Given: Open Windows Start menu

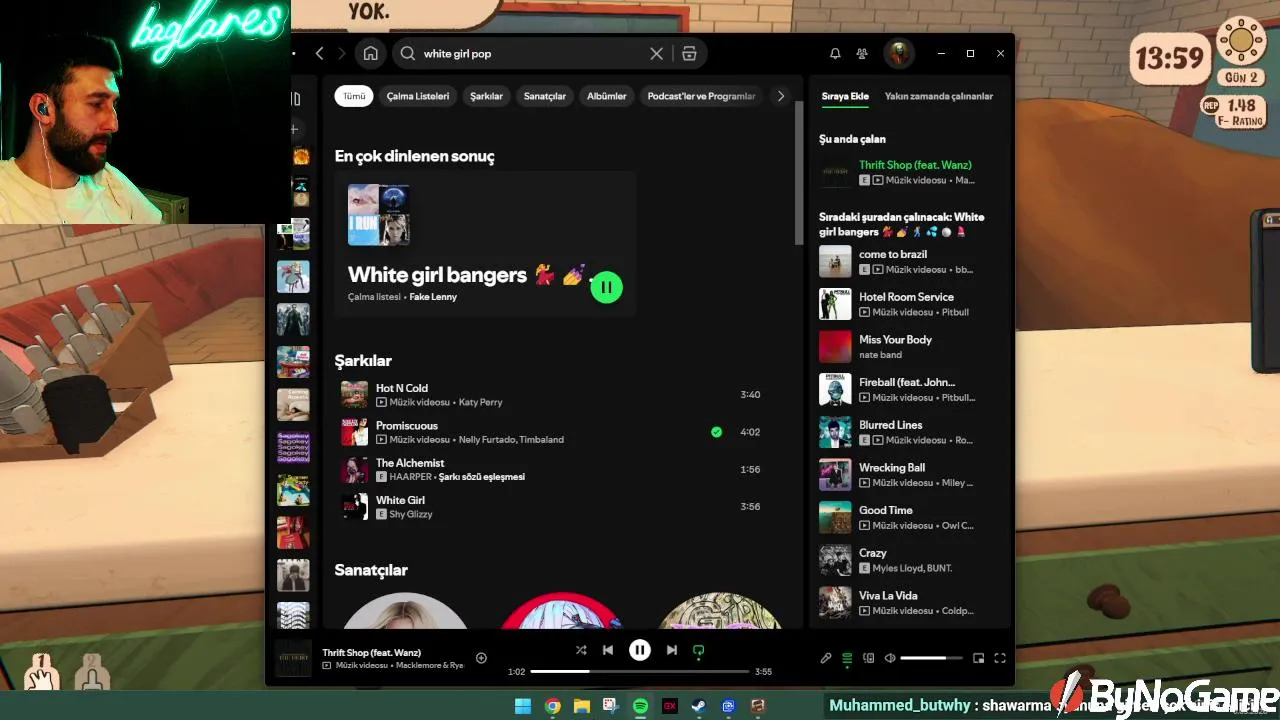Looking at the screenshot, I should click(522, 706).
